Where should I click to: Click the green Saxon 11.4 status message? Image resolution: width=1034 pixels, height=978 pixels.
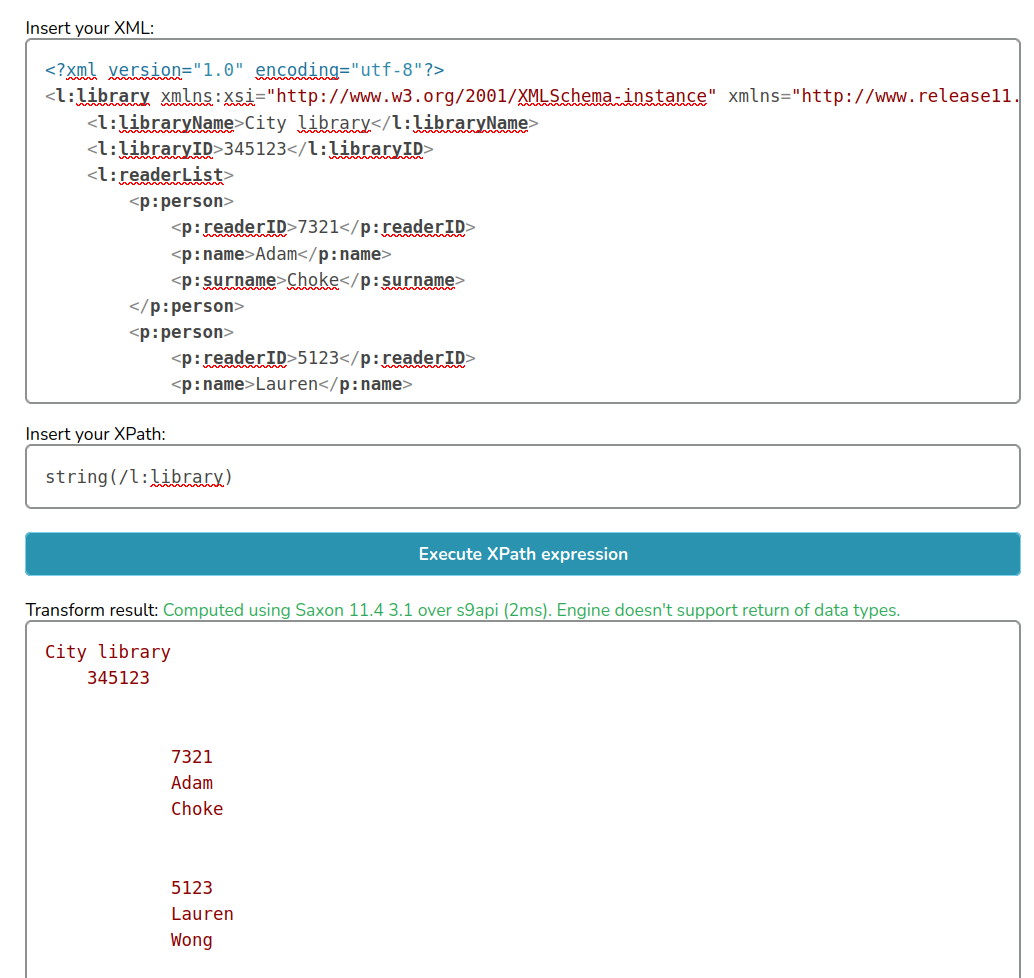(x=531, y=610)
